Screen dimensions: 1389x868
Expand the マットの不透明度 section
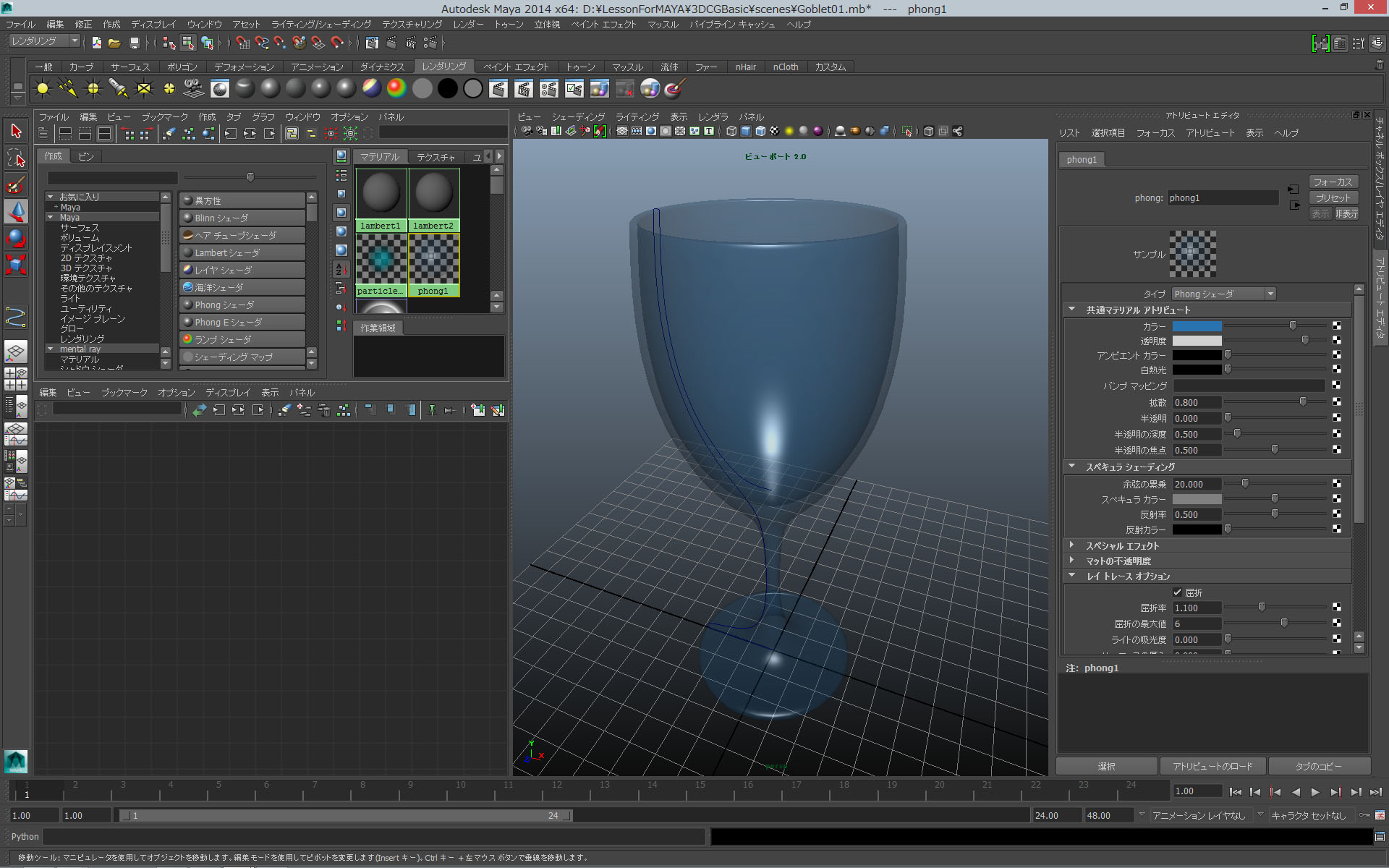pos(1072,561)
